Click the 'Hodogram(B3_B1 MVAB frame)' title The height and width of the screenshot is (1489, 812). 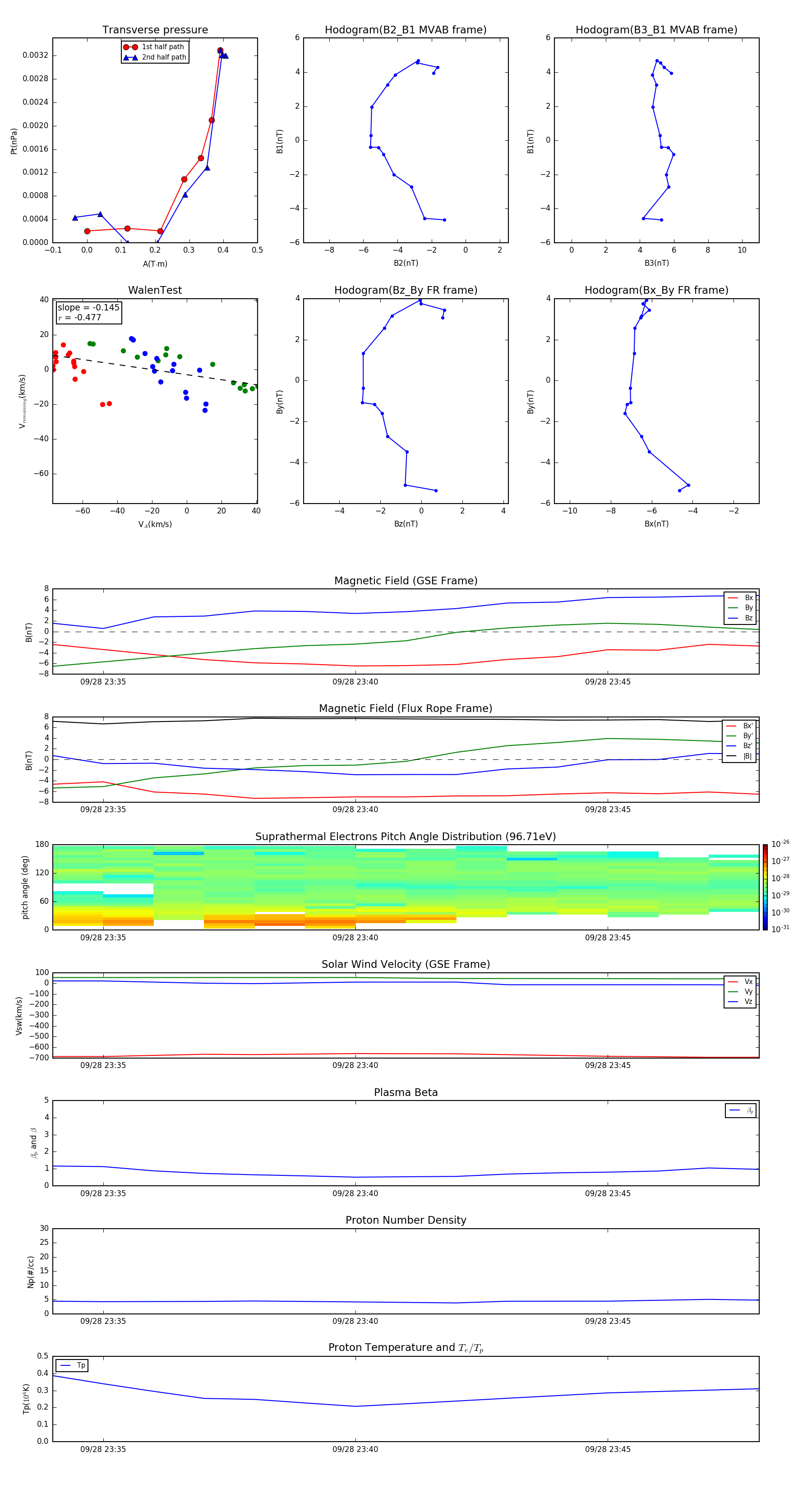(656, 30)
